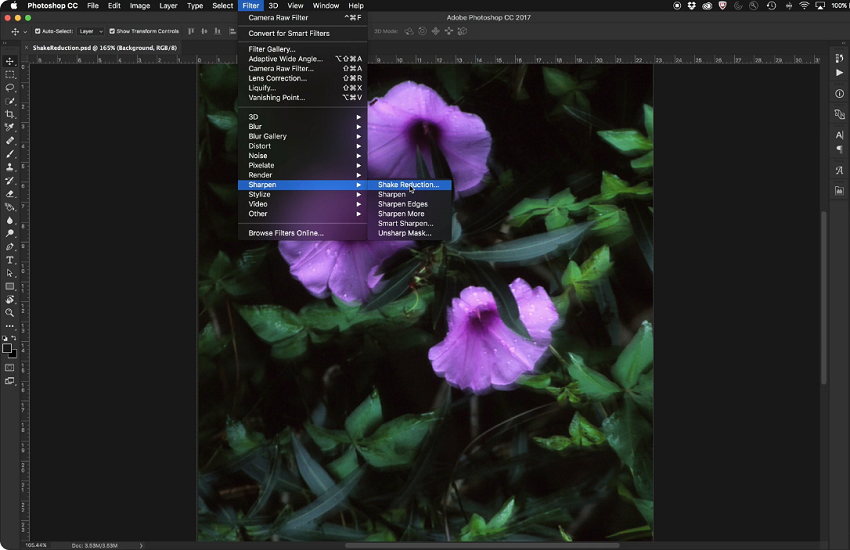Select the Rectangle shape tool
This screenshot has height=550, width=850.
[x=10, y=287]
